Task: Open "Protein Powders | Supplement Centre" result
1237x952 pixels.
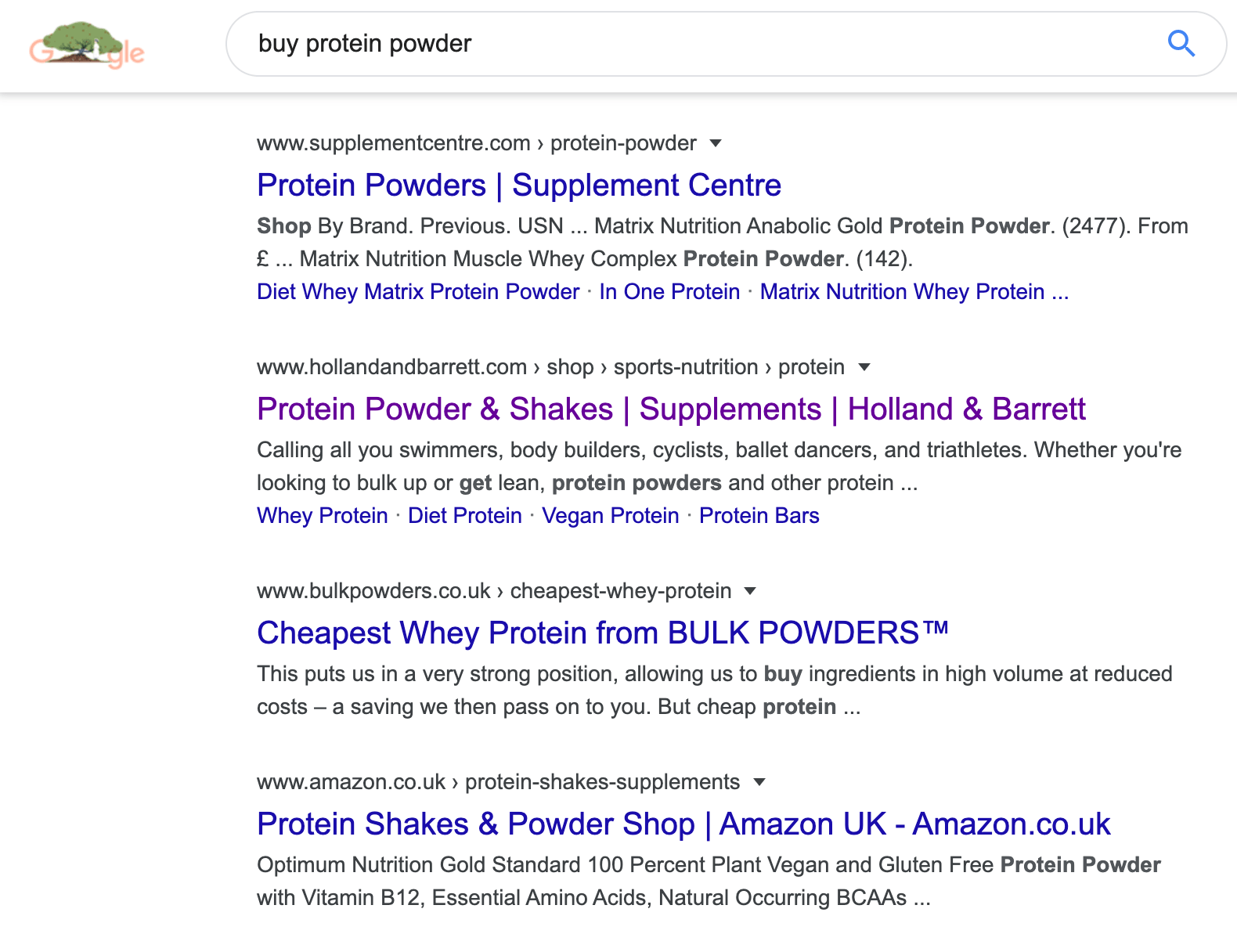Action: pyautogui.click(x=518, y=186)
